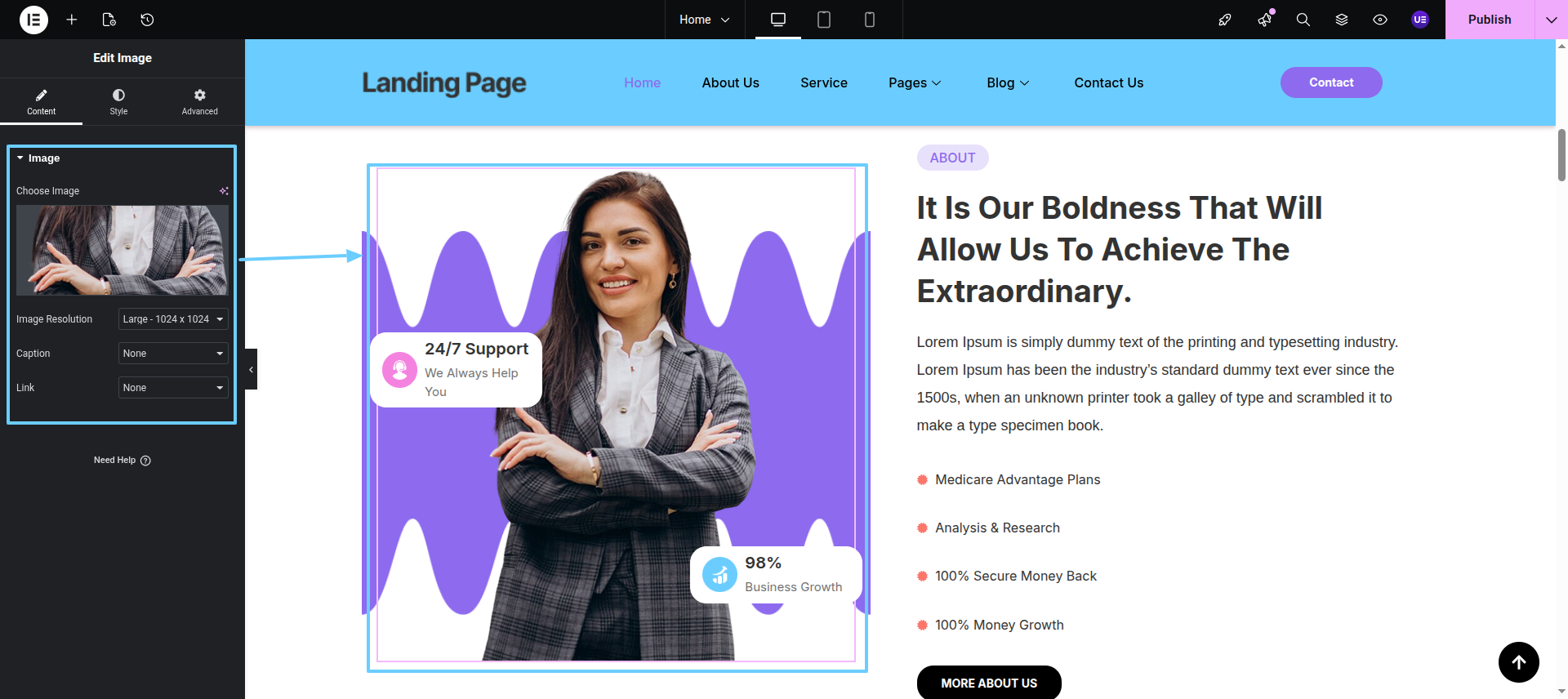Expand Publish options arrow
This screenshot has height=699, width=1568.
[1552, 20]
